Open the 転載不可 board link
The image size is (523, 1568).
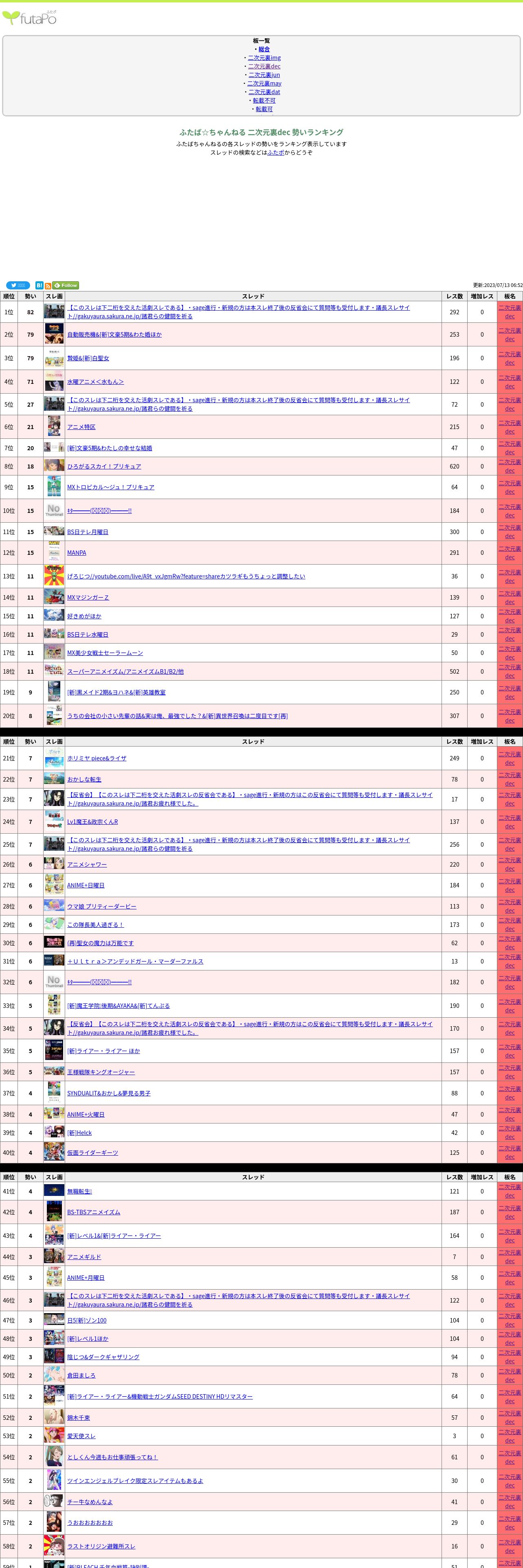click(x=264, y=101)
